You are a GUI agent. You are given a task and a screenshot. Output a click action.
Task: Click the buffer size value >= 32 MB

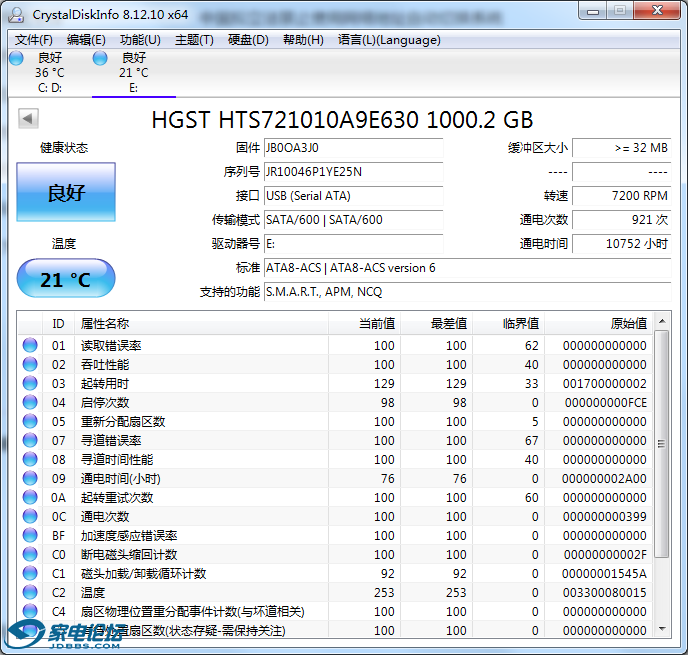point(622,148)
